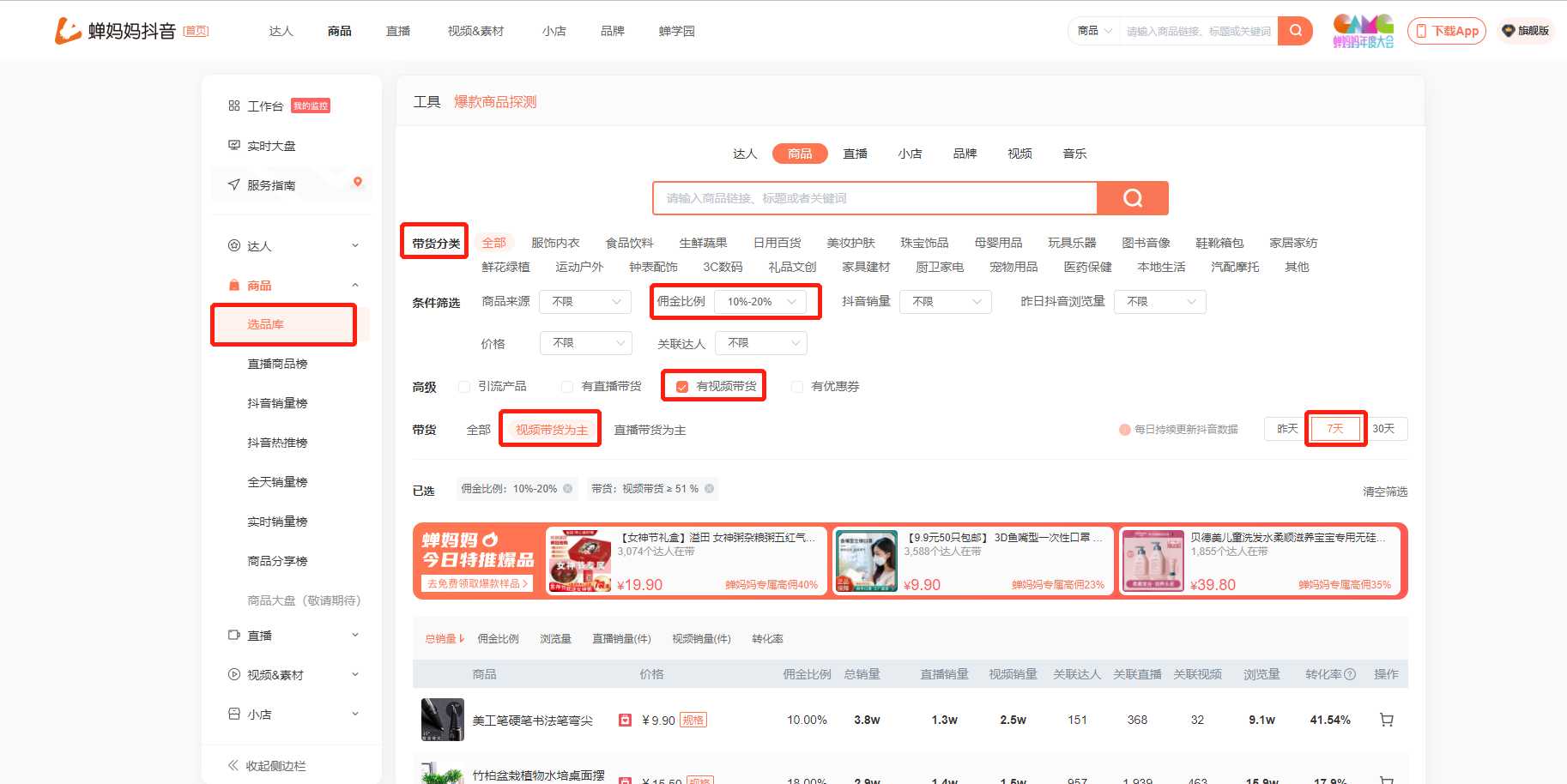Remove the 佣金比例 10%-20% selected filter tag
The image size is (1567, 784).
click(567, 489)
